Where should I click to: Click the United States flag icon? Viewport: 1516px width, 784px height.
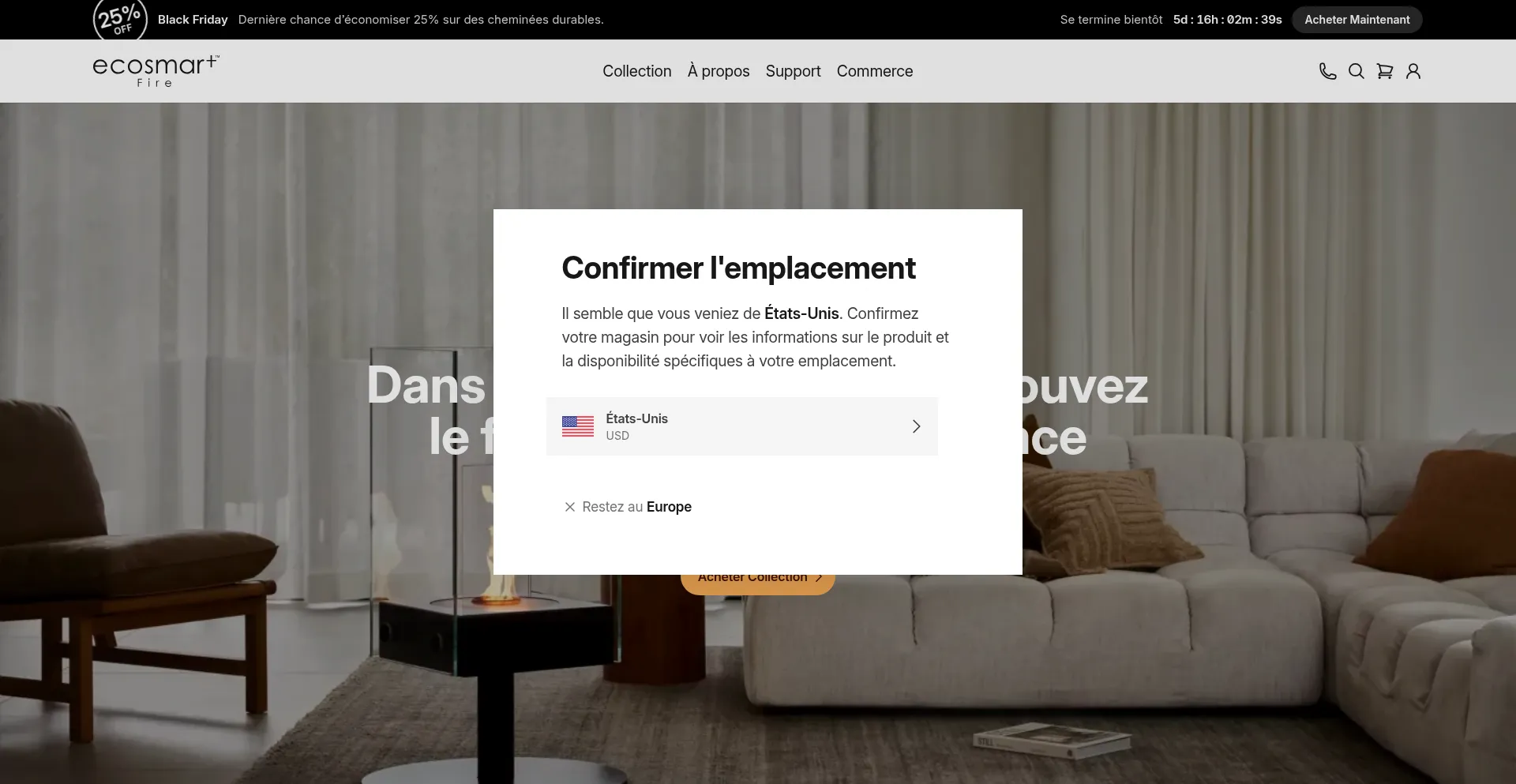578,426
